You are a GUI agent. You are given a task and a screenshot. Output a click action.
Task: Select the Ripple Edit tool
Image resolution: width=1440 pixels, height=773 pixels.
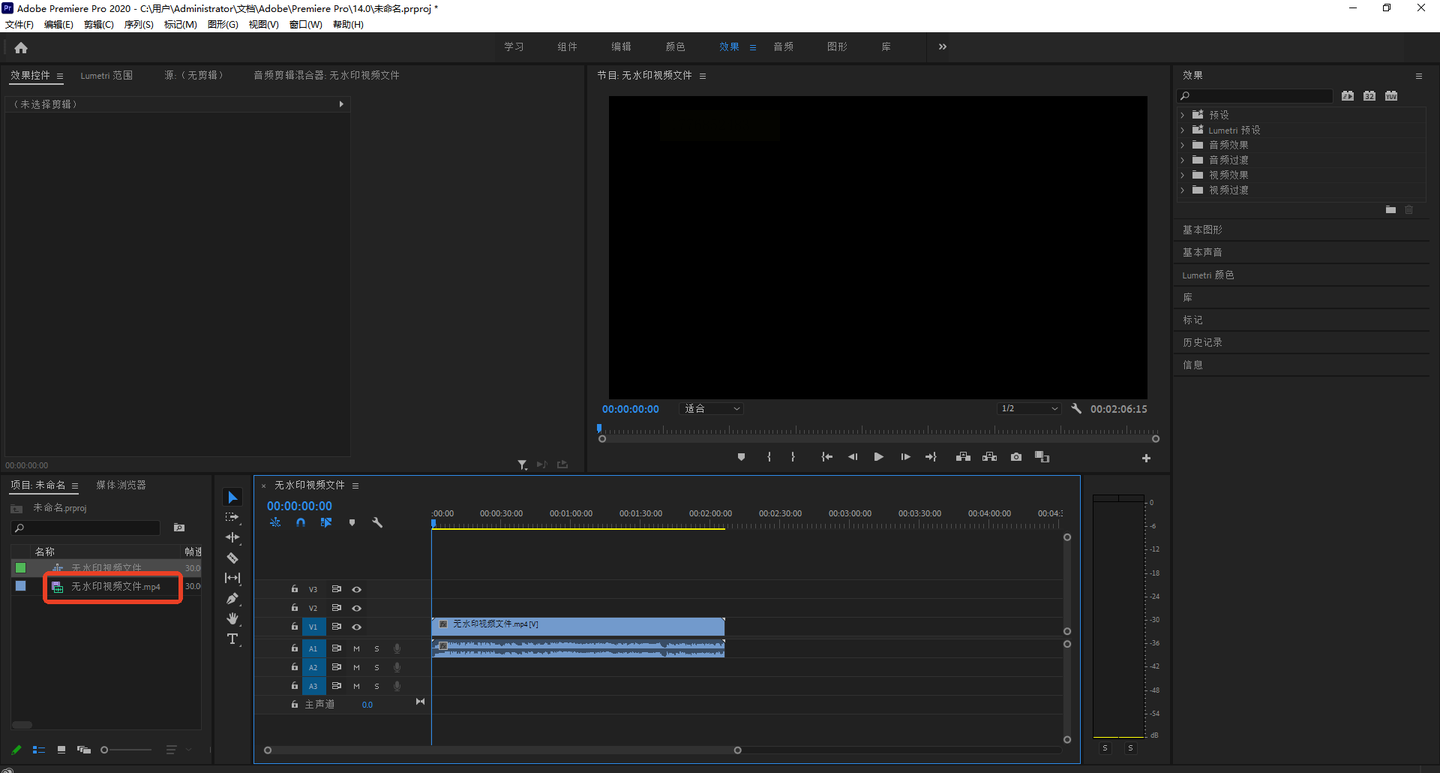pyautogui.click(x=232, y=537)
